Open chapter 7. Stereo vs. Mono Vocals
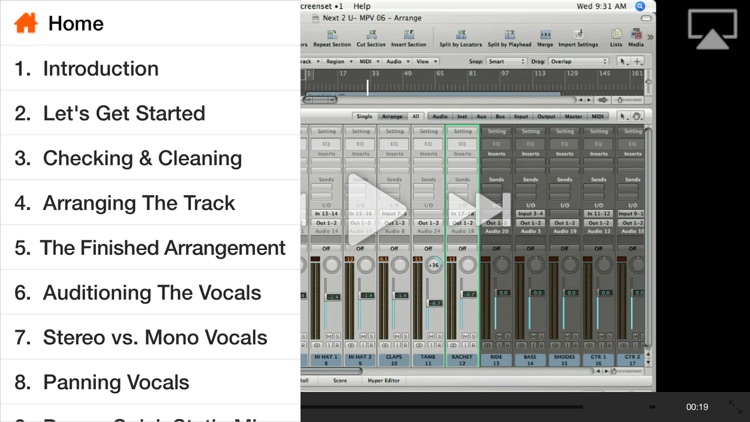750x422 pixels. pos(150,337)
